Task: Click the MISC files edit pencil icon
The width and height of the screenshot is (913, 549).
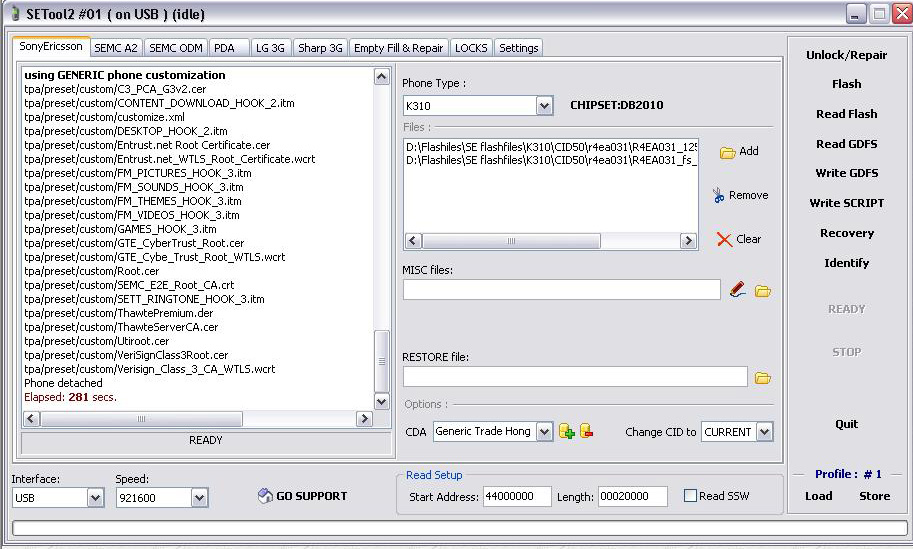Action: [738, 289]
